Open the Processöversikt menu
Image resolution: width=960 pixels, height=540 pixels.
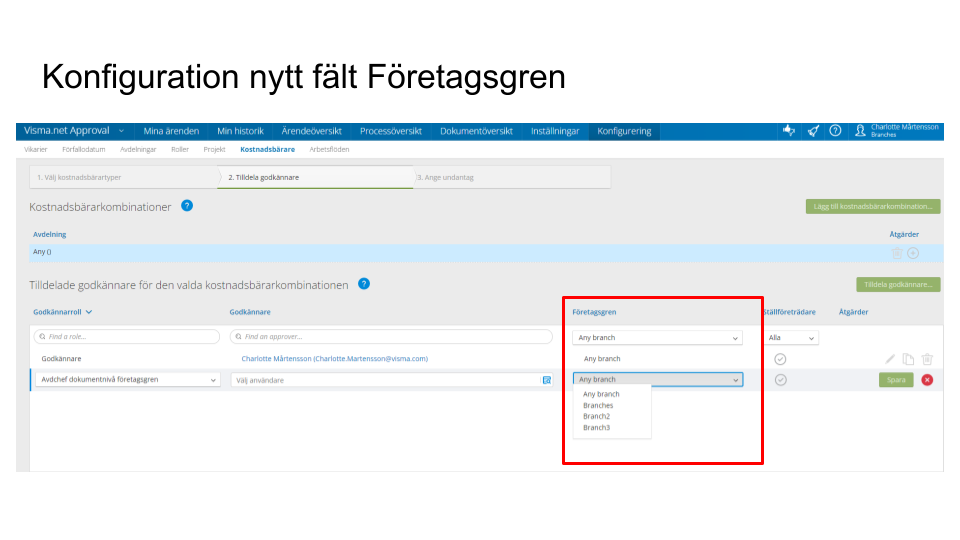tap(391, 131)
